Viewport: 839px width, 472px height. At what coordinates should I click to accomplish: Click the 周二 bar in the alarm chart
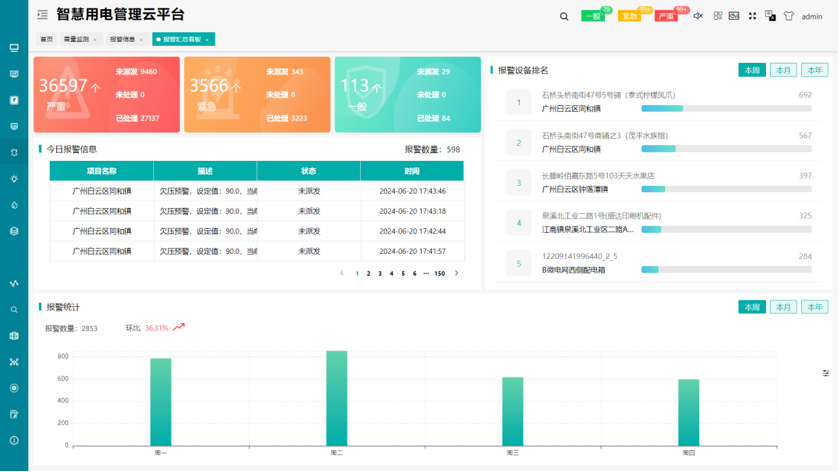coord(337,398)
